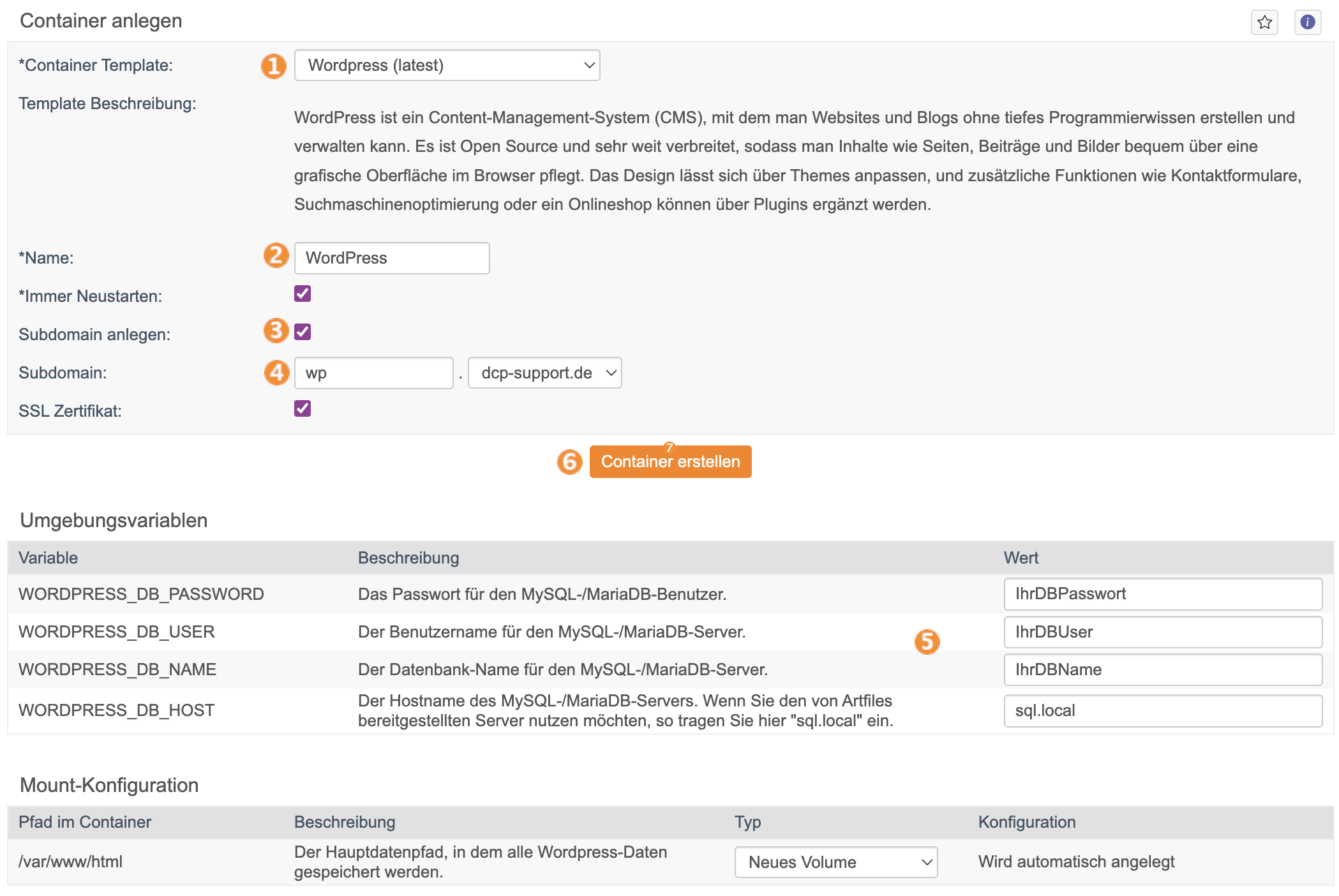Select the sql.local host value field
This screenshot has height=896, width=1339.
tap(1162, 710)
